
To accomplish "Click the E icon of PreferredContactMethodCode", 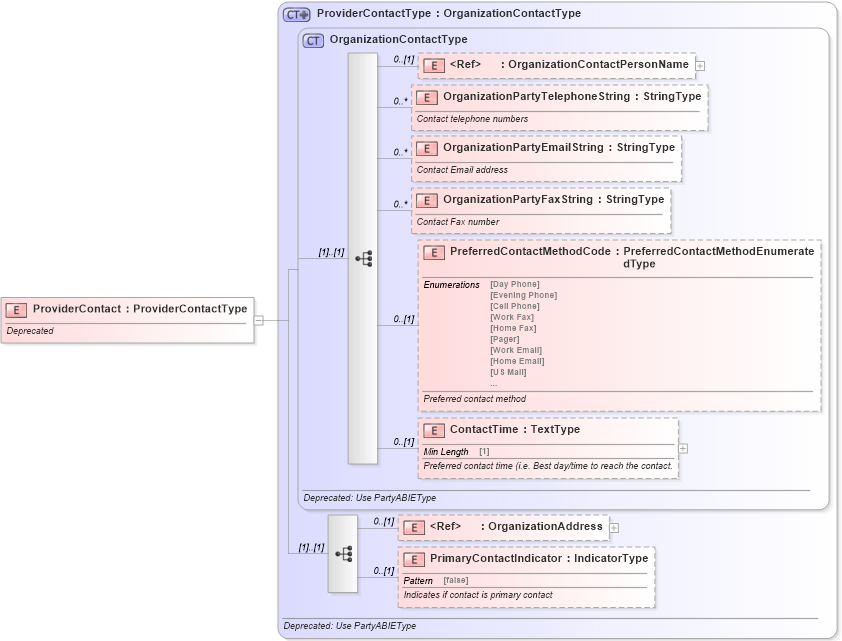I will tap(434, 253).
